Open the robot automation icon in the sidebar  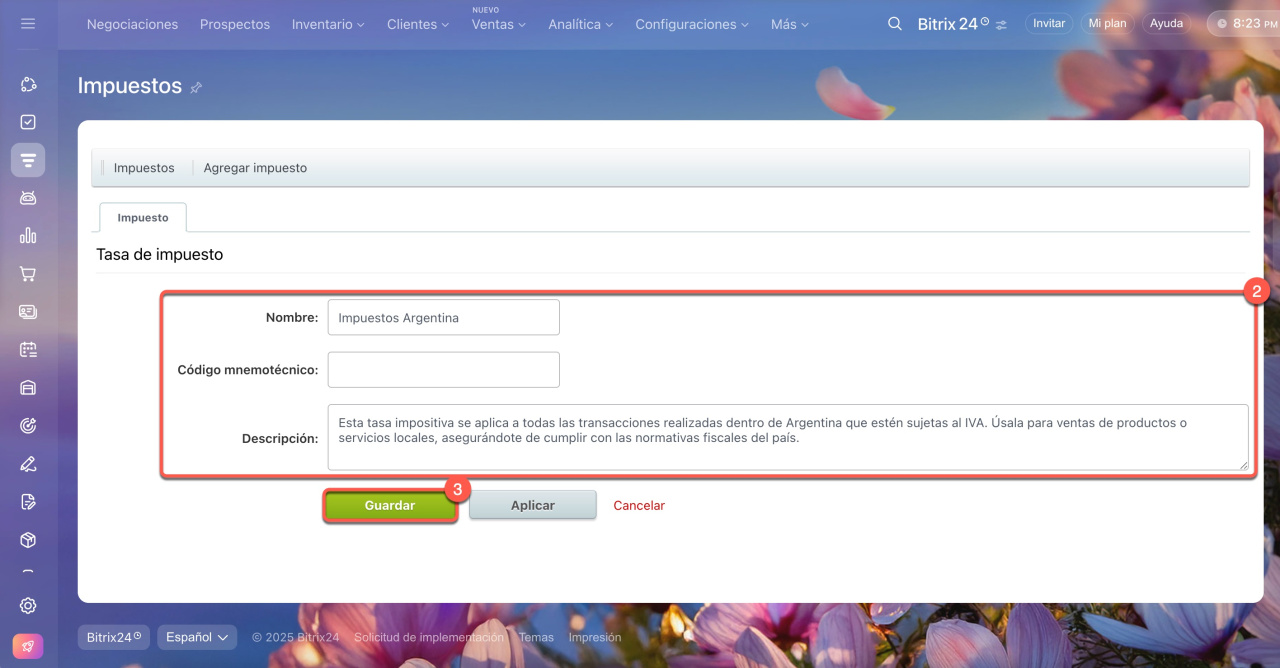[28, 198]
